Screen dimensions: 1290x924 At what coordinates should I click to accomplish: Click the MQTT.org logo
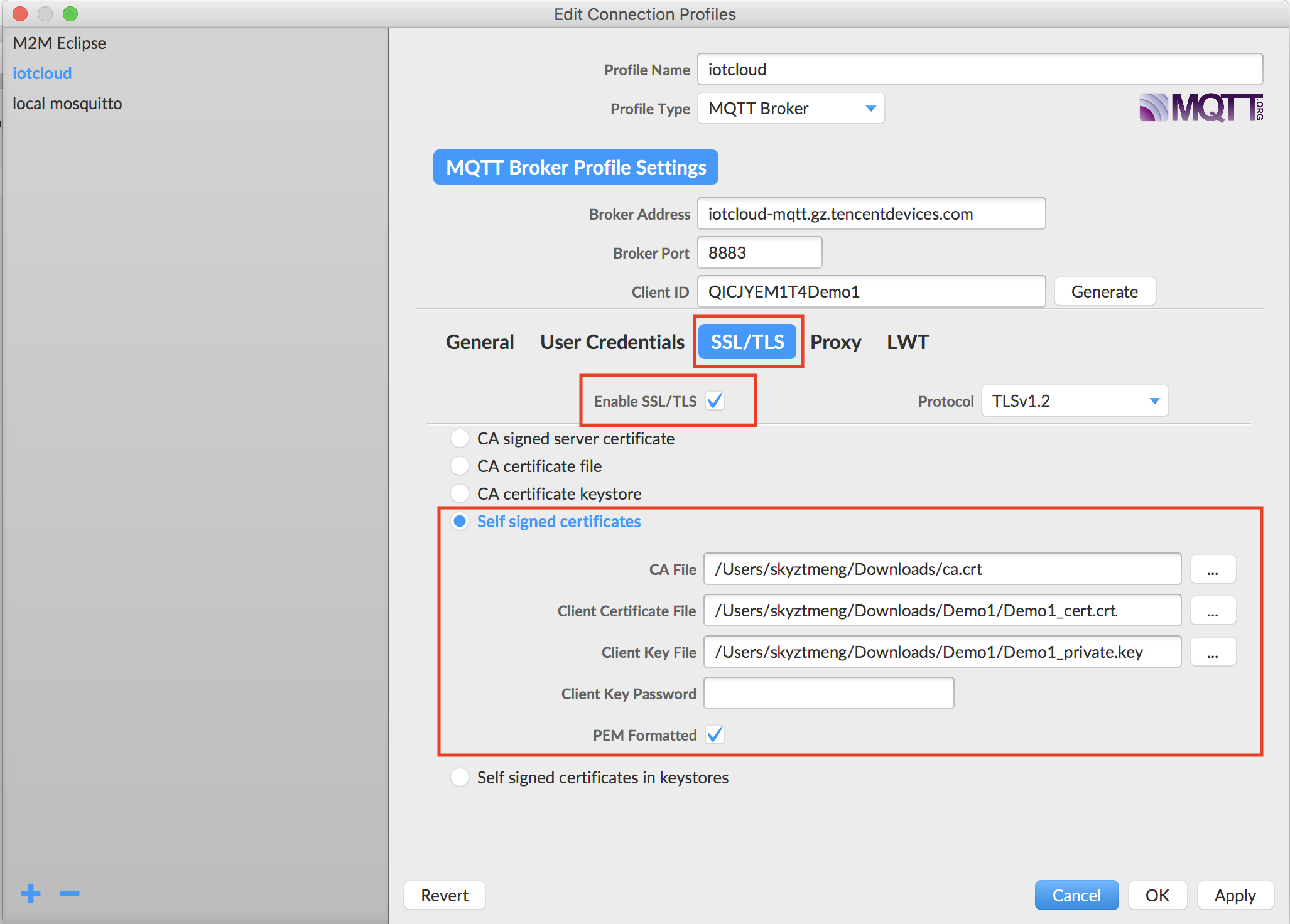[x=1200, y=107]
